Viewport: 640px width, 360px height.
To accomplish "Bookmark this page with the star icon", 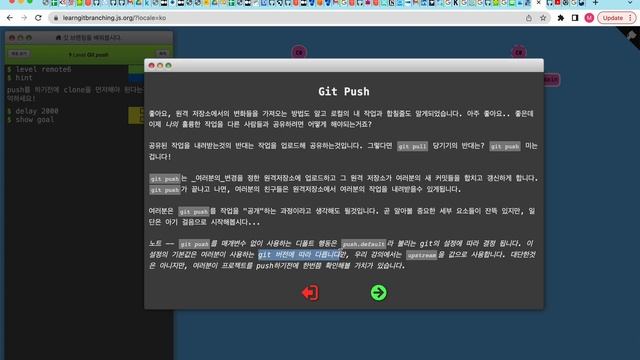I will pyautogui.click(x=543, y=18).
